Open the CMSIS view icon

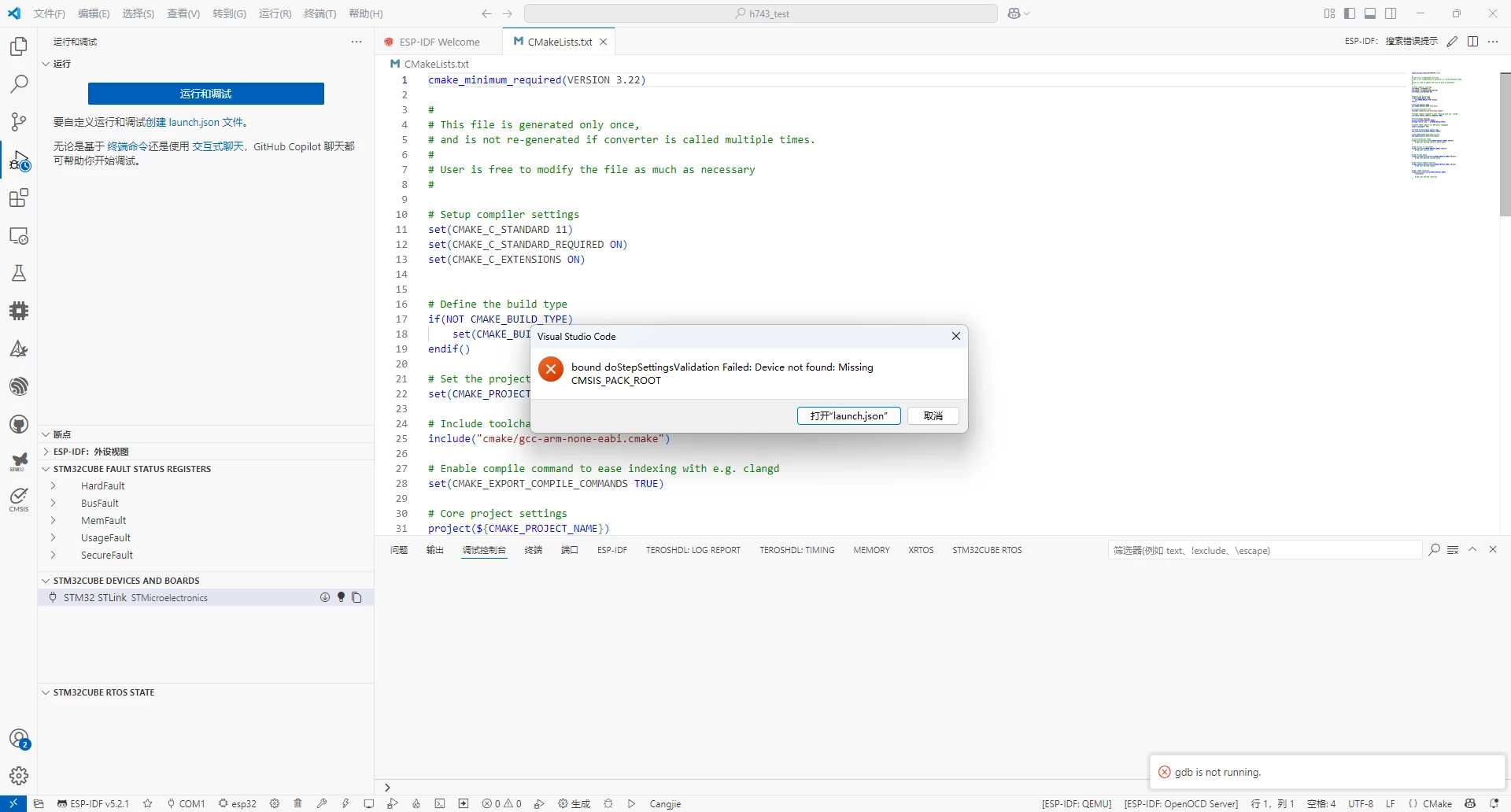[19, 500]
